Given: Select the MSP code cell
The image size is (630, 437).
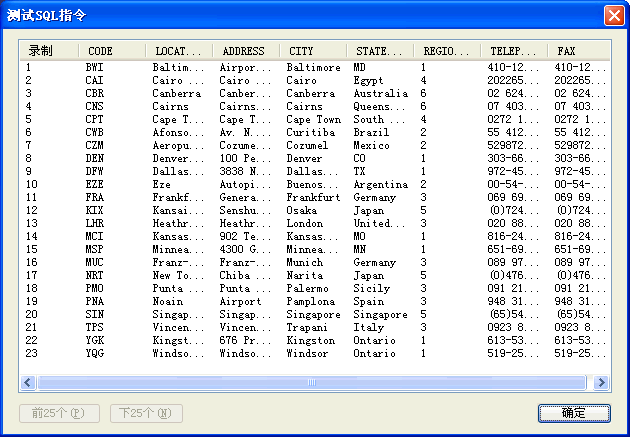Looking at the screenshot, I should 94,249.
